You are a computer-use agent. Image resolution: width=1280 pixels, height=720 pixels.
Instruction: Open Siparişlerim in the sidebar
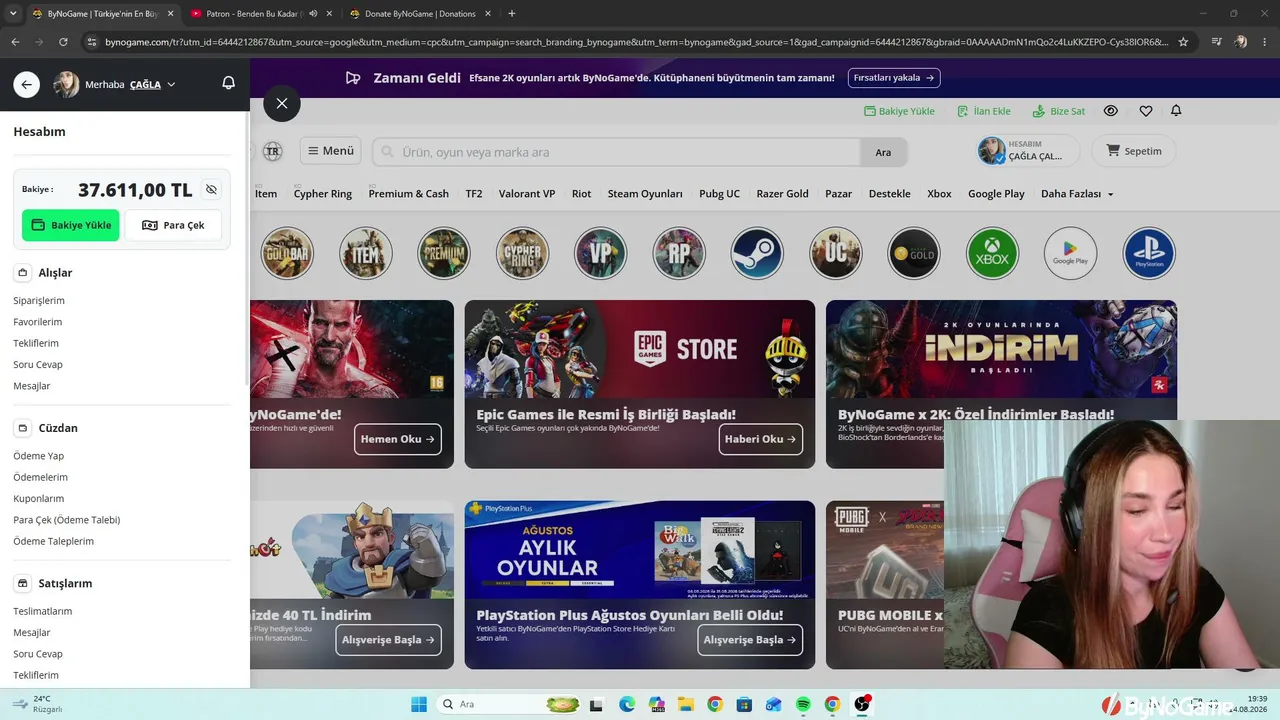pos(39,300)
